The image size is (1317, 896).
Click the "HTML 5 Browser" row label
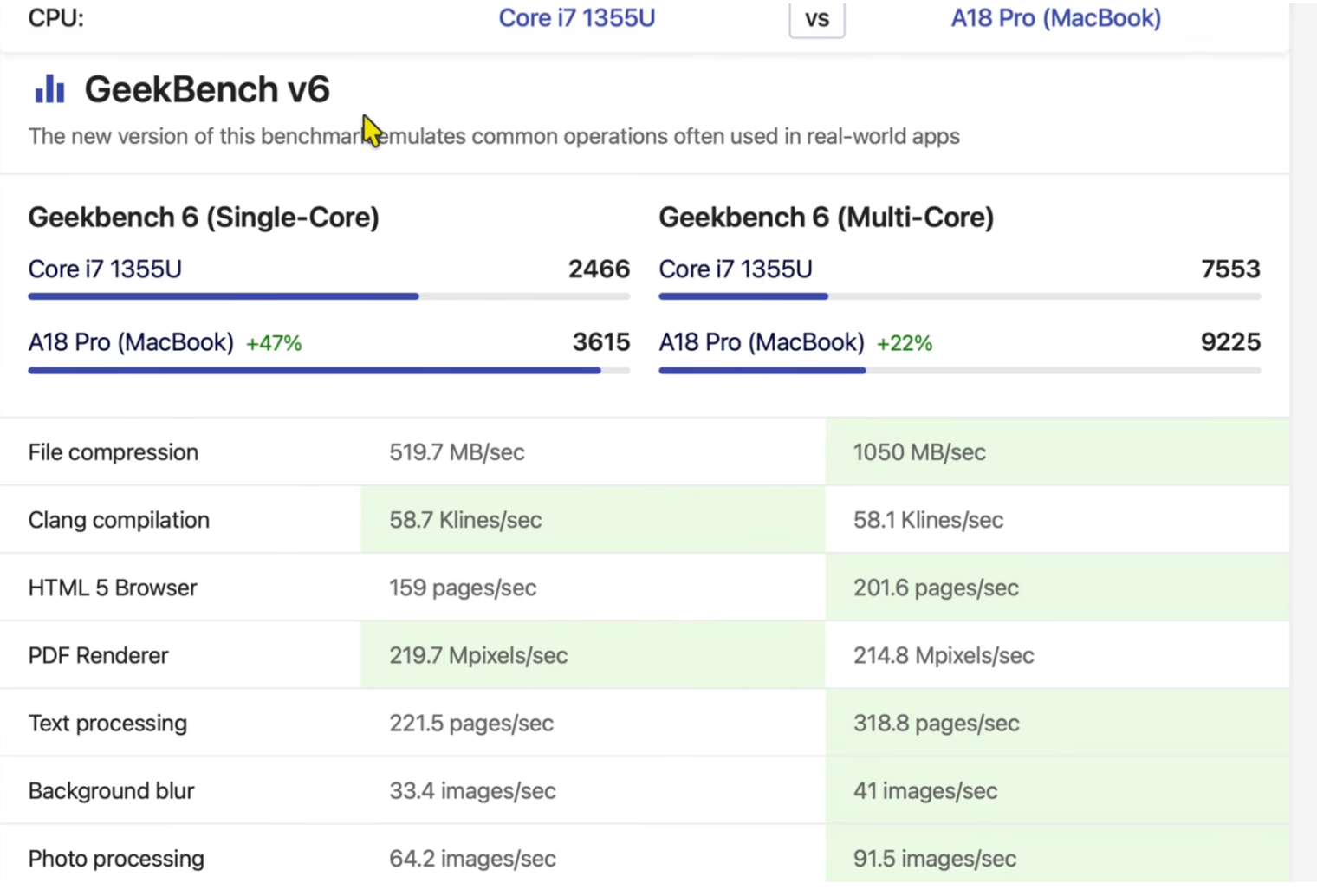coord(113,588)
